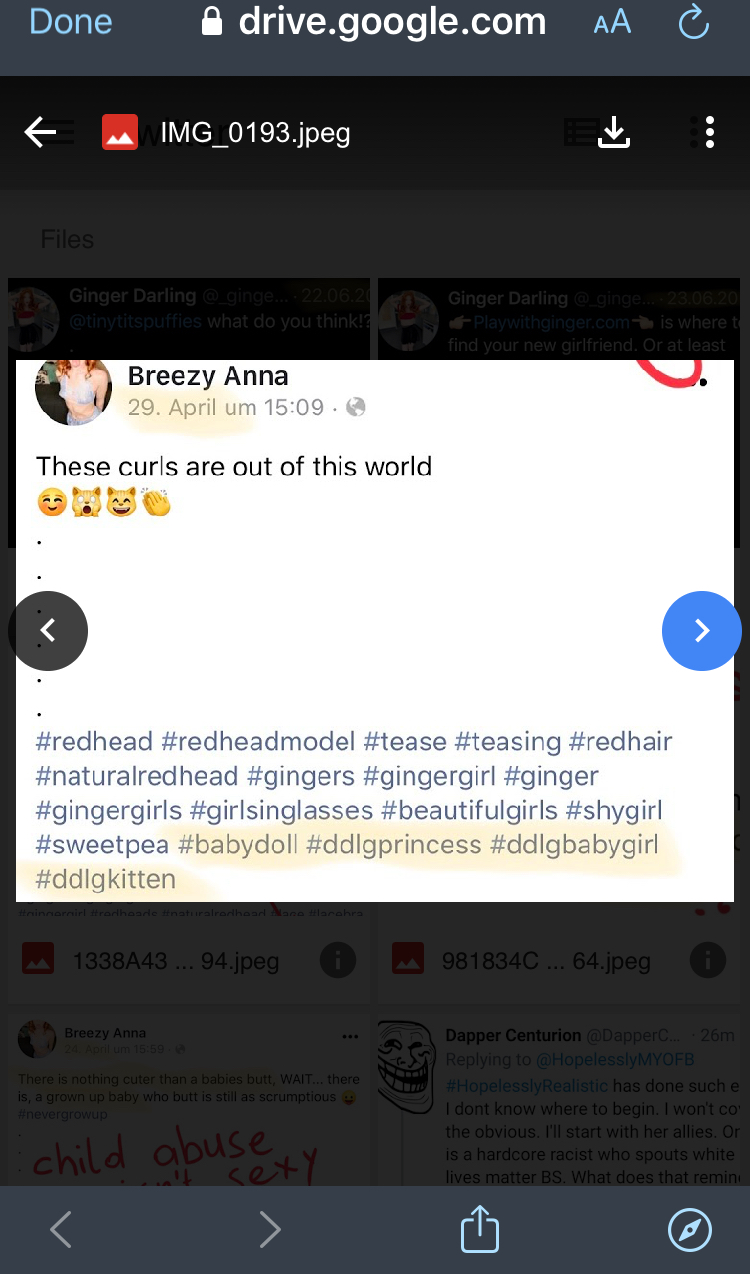This screenshot has height=1274, width=750.
Task: Go back with the browser toolbar's left arrow
Action: (x=61, y=1230)
